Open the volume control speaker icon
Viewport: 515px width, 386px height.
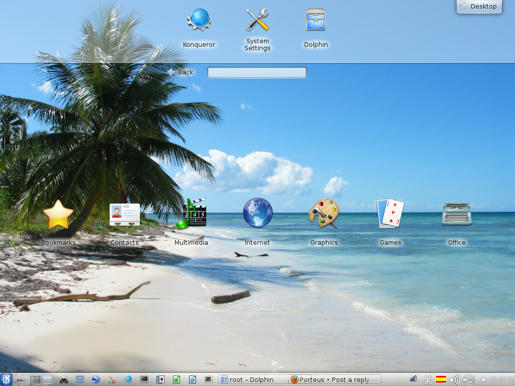click(454, 380)
